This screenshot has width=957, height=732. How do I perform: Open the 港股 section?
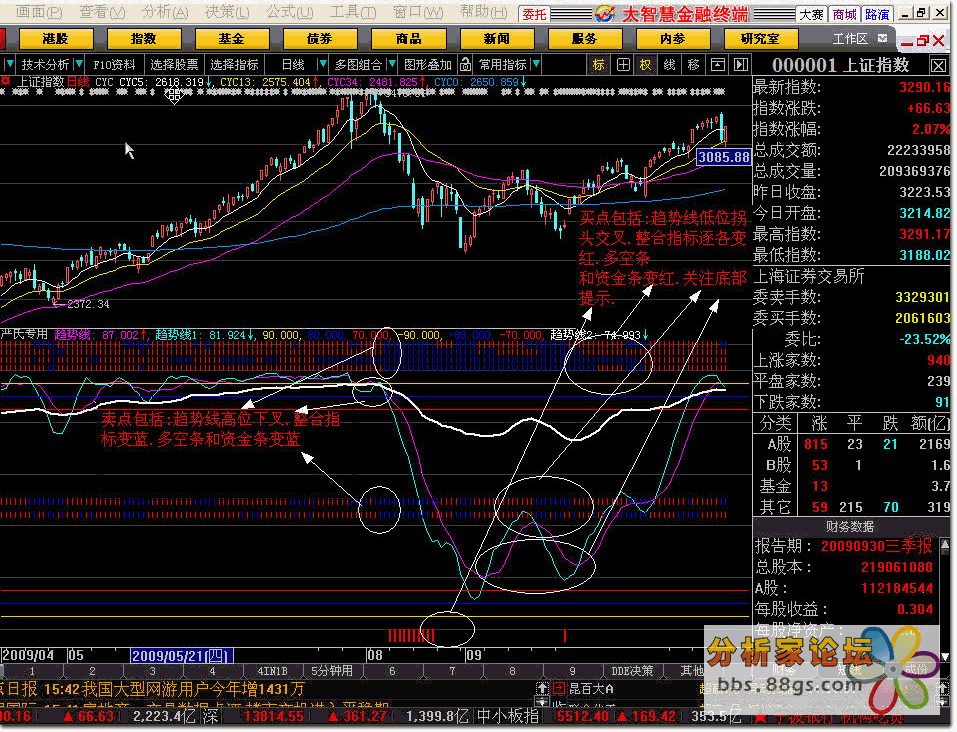click(x=56, y=39)
